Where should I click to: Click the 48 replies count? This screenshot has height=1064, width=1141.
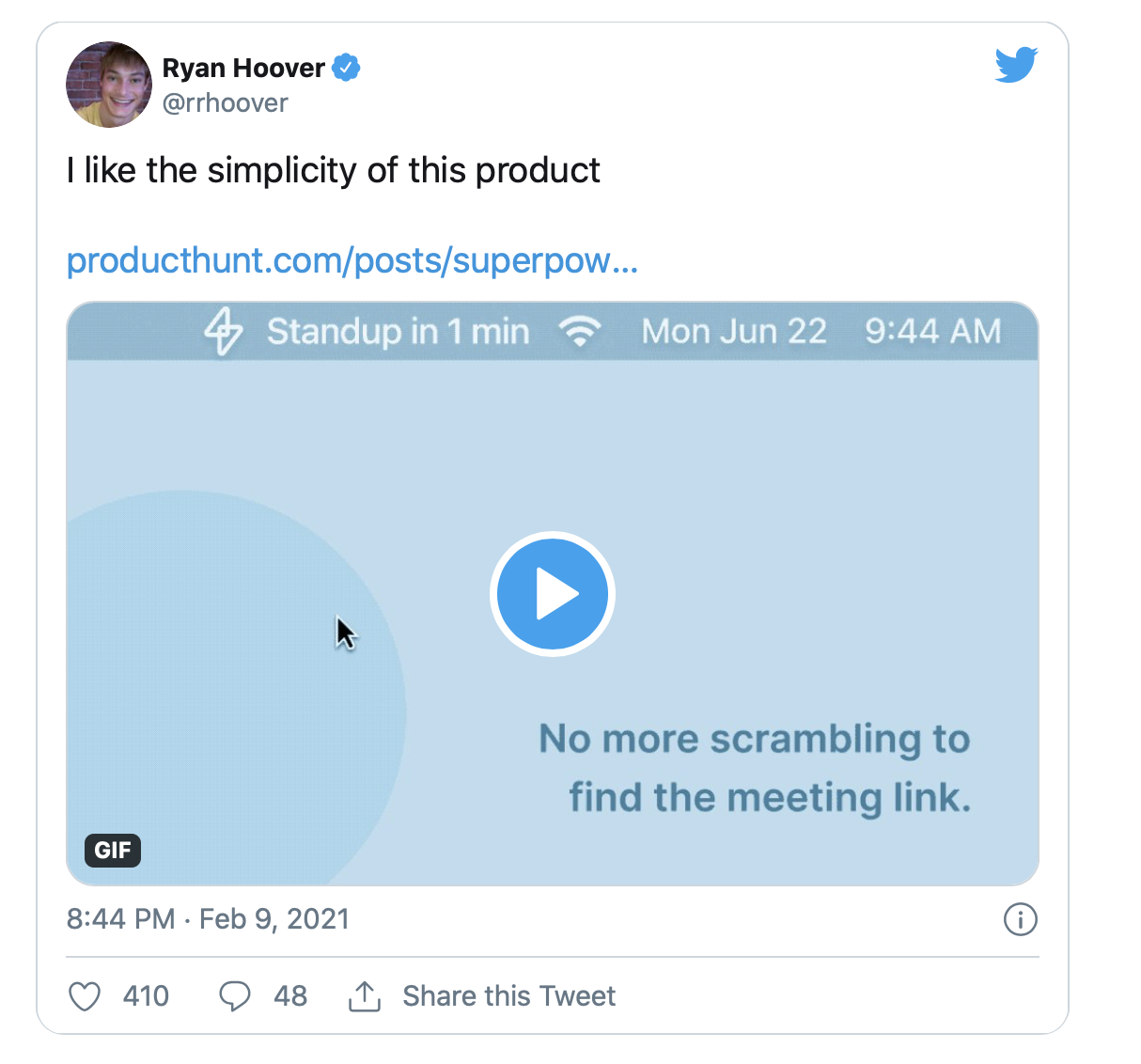coord(290,996)
